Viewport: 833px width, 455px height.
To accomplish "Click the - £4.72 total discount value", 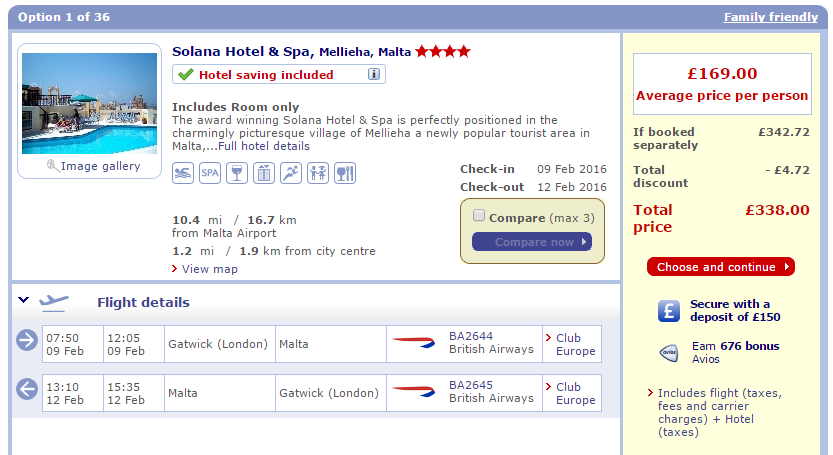I will coord(787,170).
